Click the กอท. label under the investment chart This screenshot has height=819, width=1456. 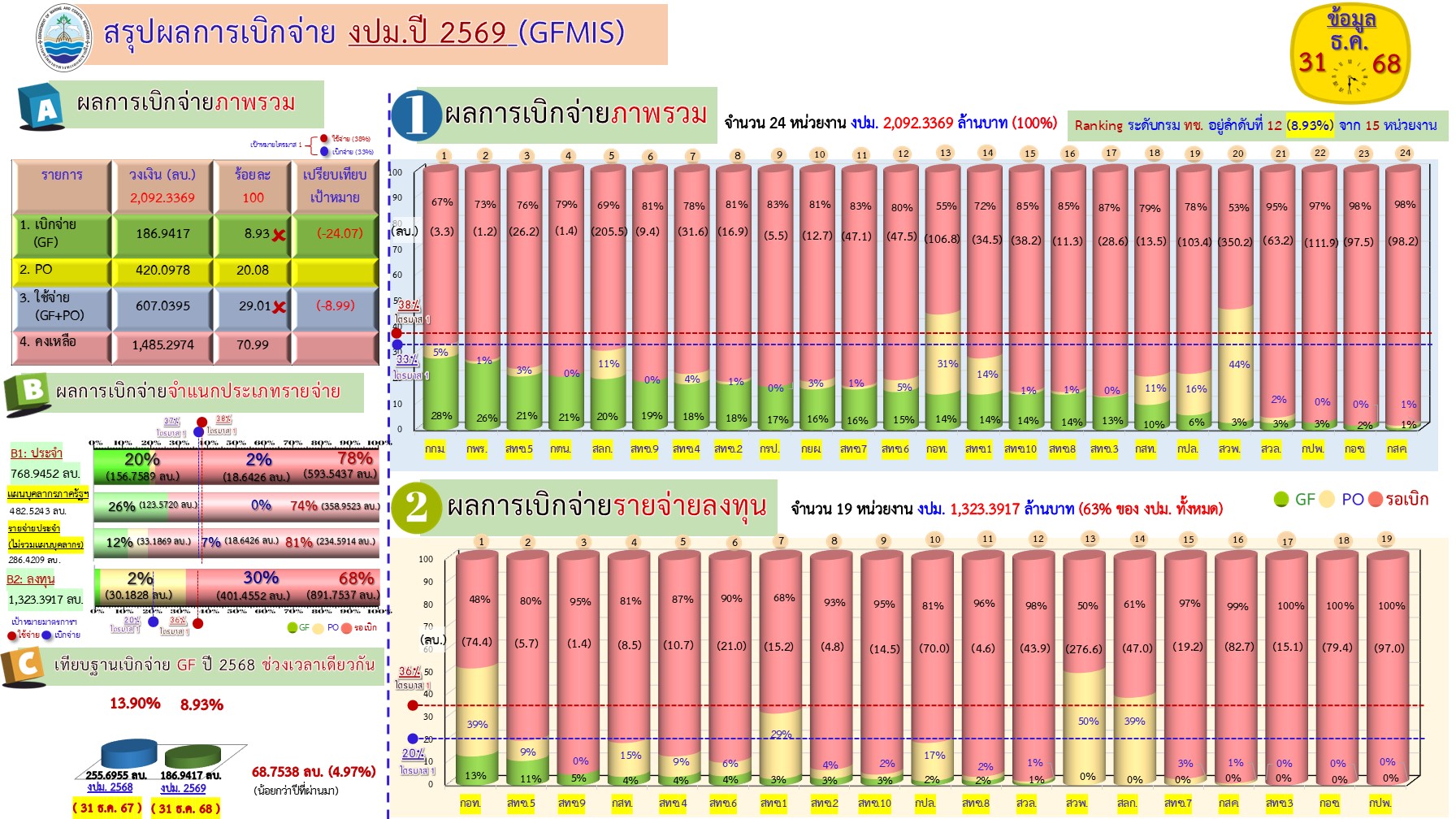tap(470, 803)
